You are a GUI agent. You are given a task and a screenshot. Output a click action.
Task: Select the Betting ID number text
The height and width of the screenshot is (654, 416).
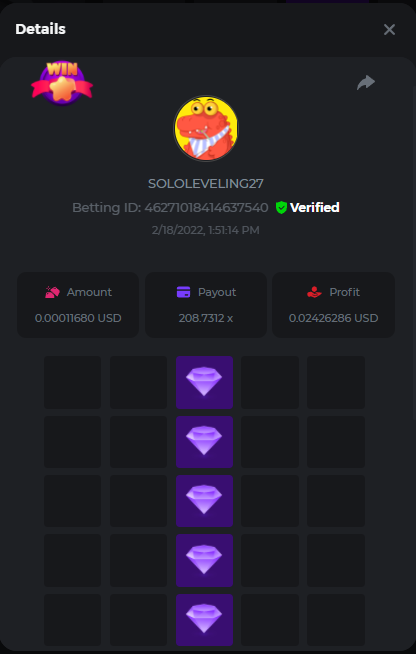pos(206,207)
